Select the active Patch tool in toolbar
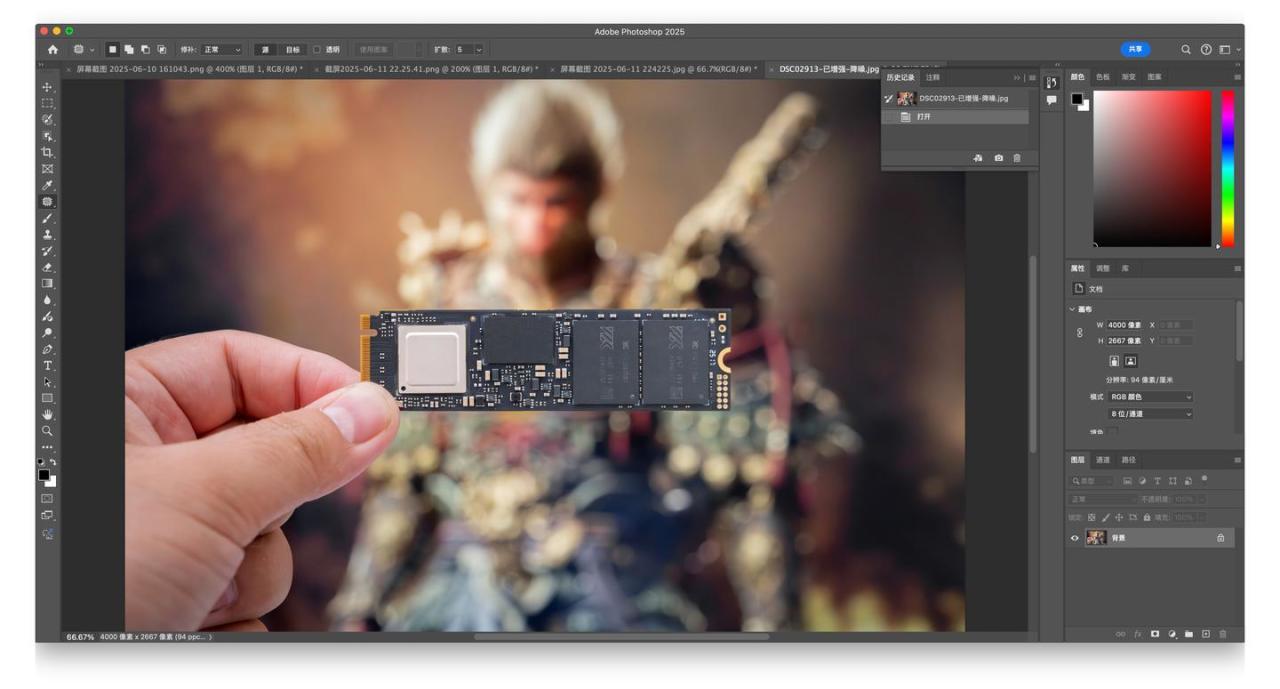 click(47, 201)
